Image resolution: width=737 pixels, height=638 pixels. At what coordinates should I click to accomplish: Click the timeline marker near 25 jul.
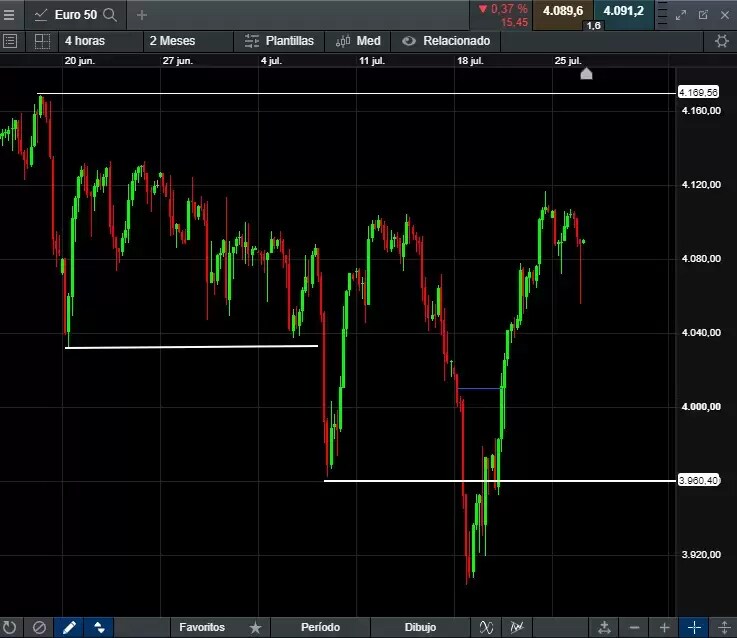pos(586,74)
